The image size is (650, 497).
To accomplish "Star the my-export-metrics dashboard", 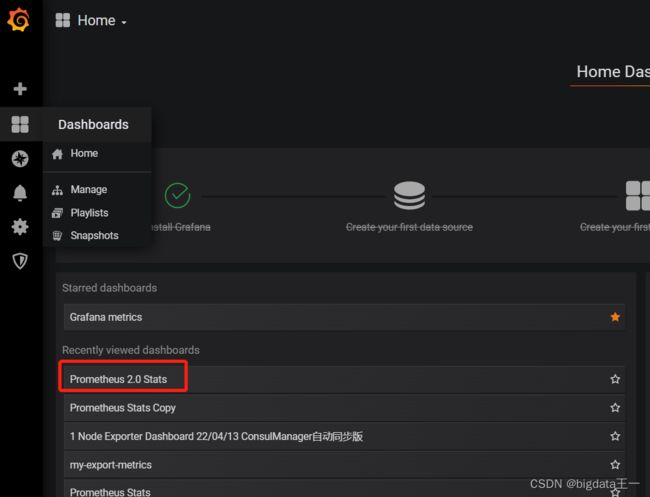I will pos(615,465).
